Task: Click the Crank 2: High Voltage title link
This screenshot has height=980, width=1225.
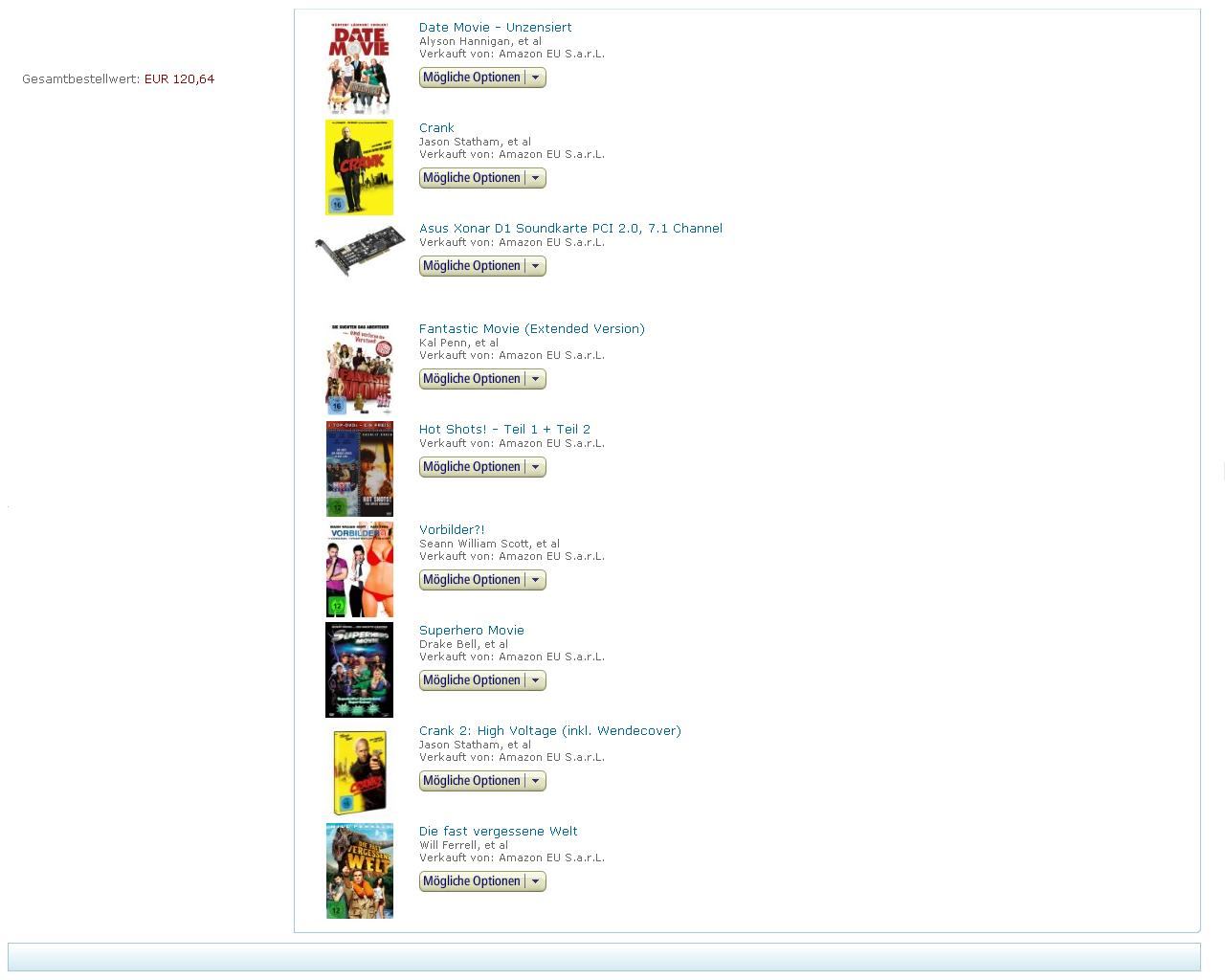Action: pyautogui.click(x=550, y=730)
